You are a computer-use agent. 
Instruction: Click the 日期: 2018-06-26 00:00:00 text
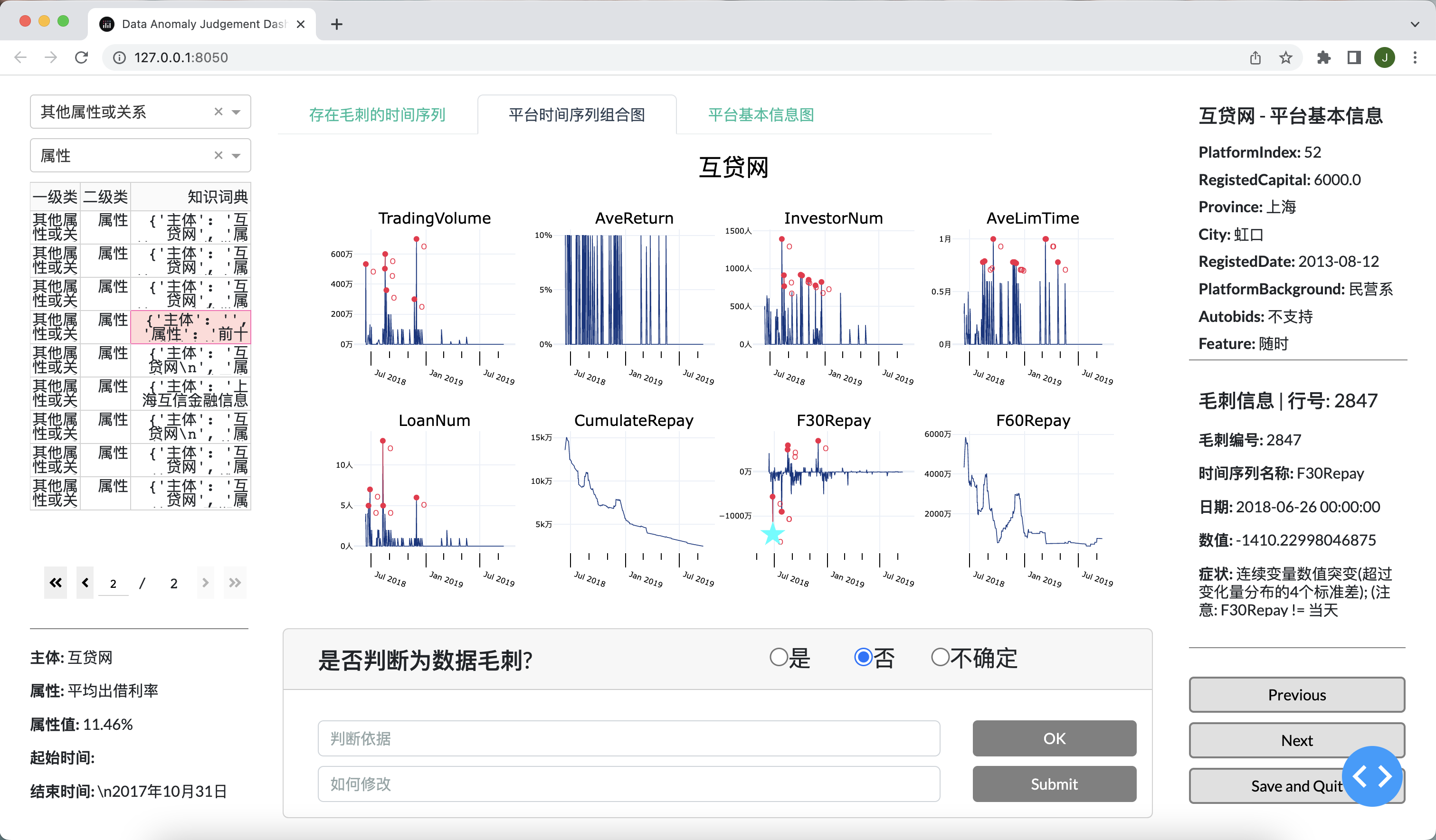coord(1289,507)
